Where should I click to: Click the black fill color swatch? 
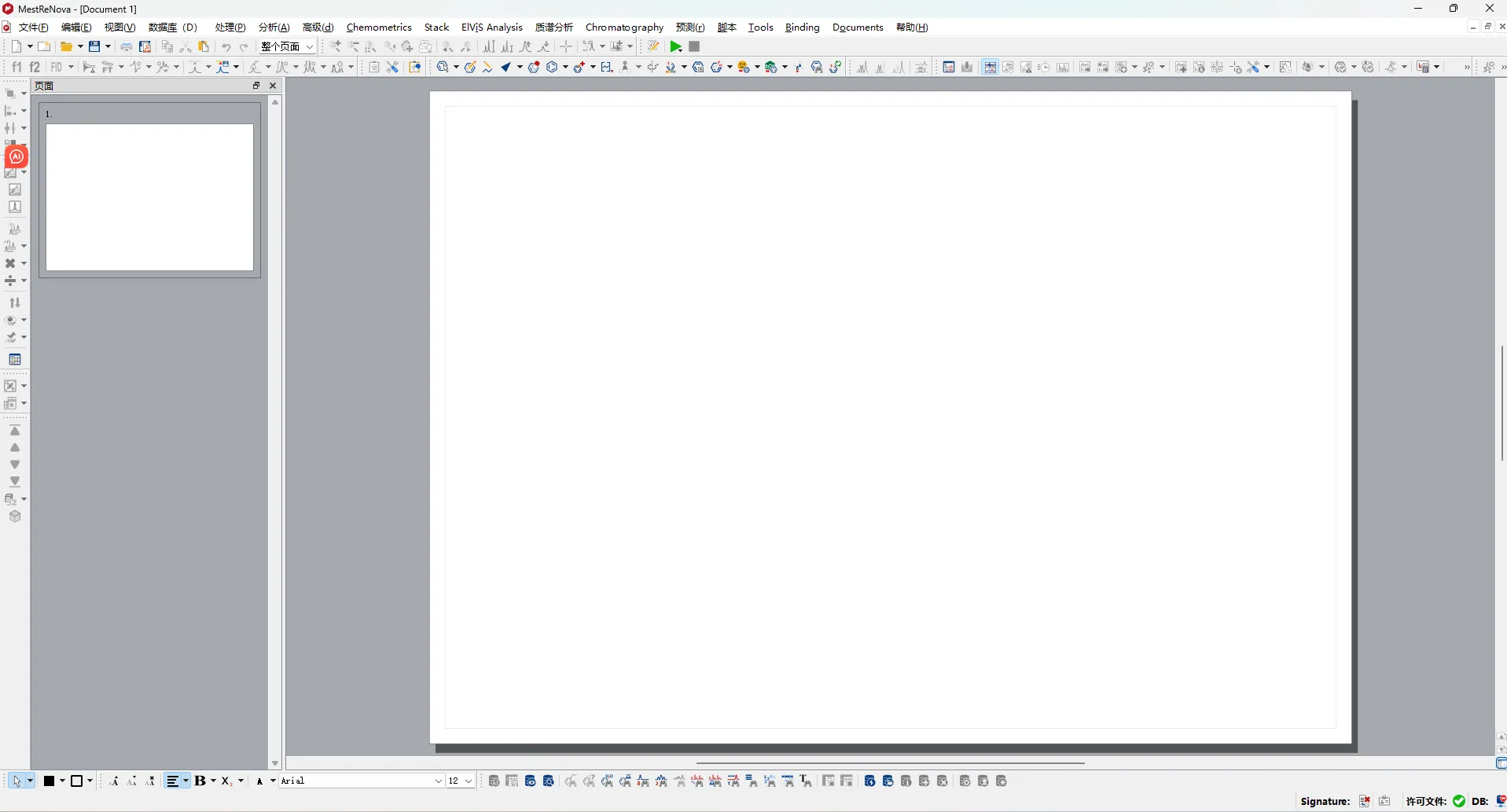click(x=50, y=781)
